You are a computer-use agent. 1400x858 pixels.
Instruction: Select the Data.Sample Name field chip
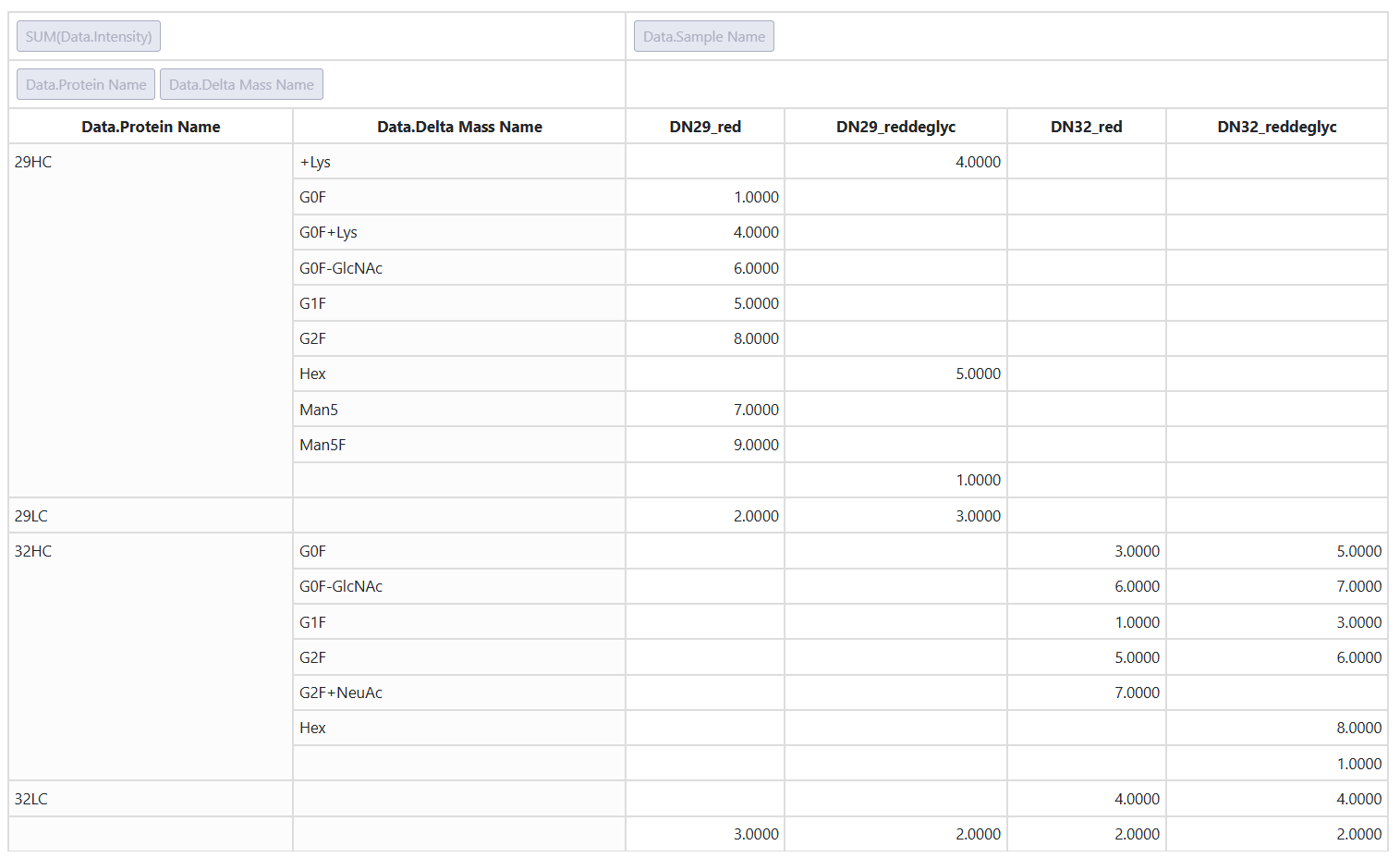(x=704, y=36)
